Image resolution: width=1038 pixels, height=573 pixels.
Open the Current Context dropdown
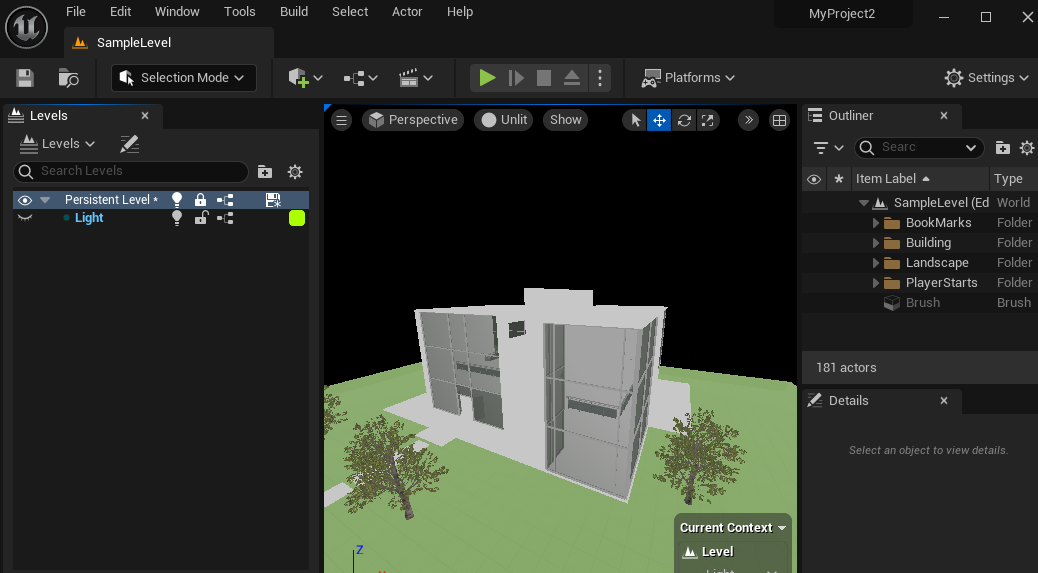(733, 528)
